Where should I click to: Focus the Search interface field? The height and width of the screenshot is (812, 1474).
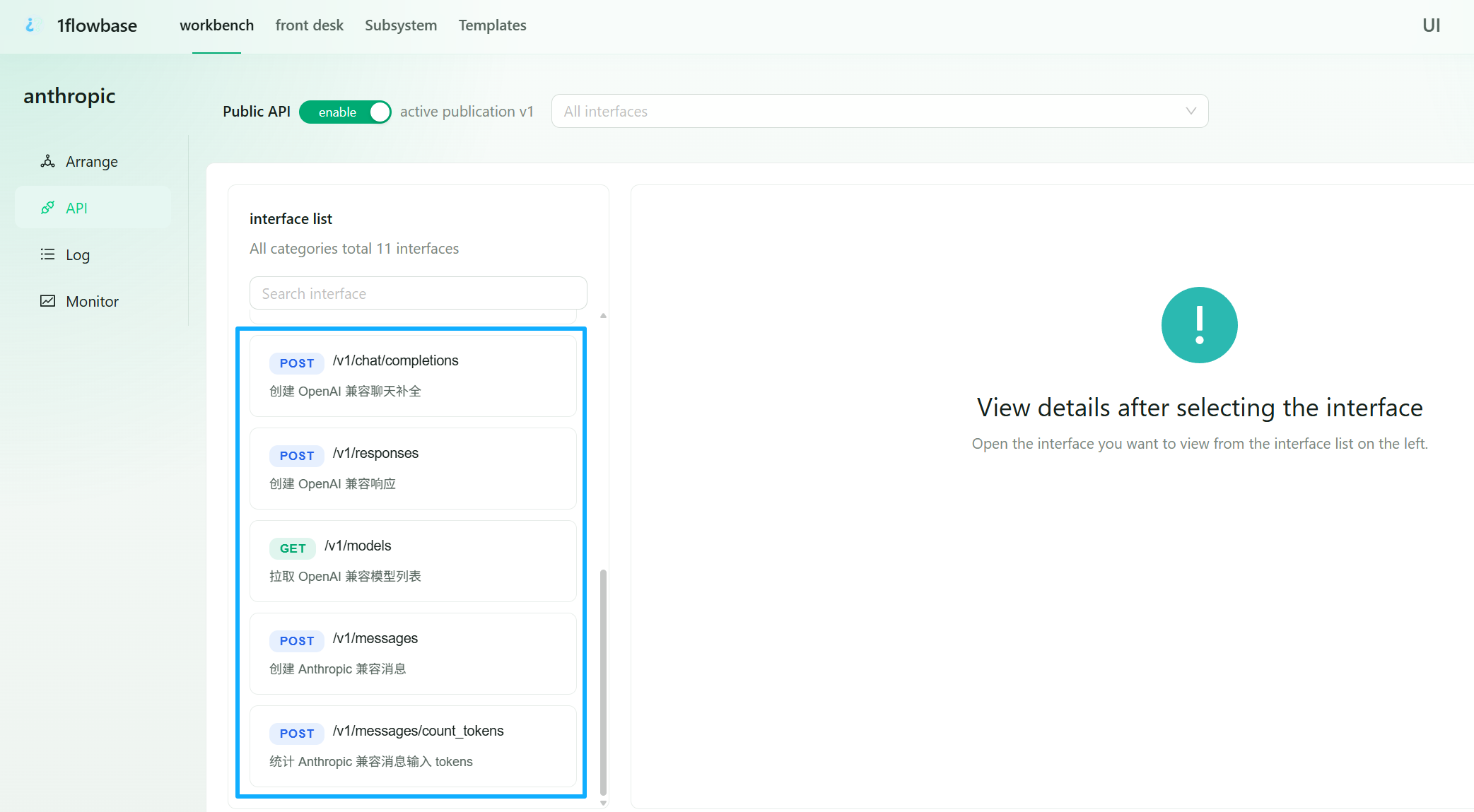[418, 293]
